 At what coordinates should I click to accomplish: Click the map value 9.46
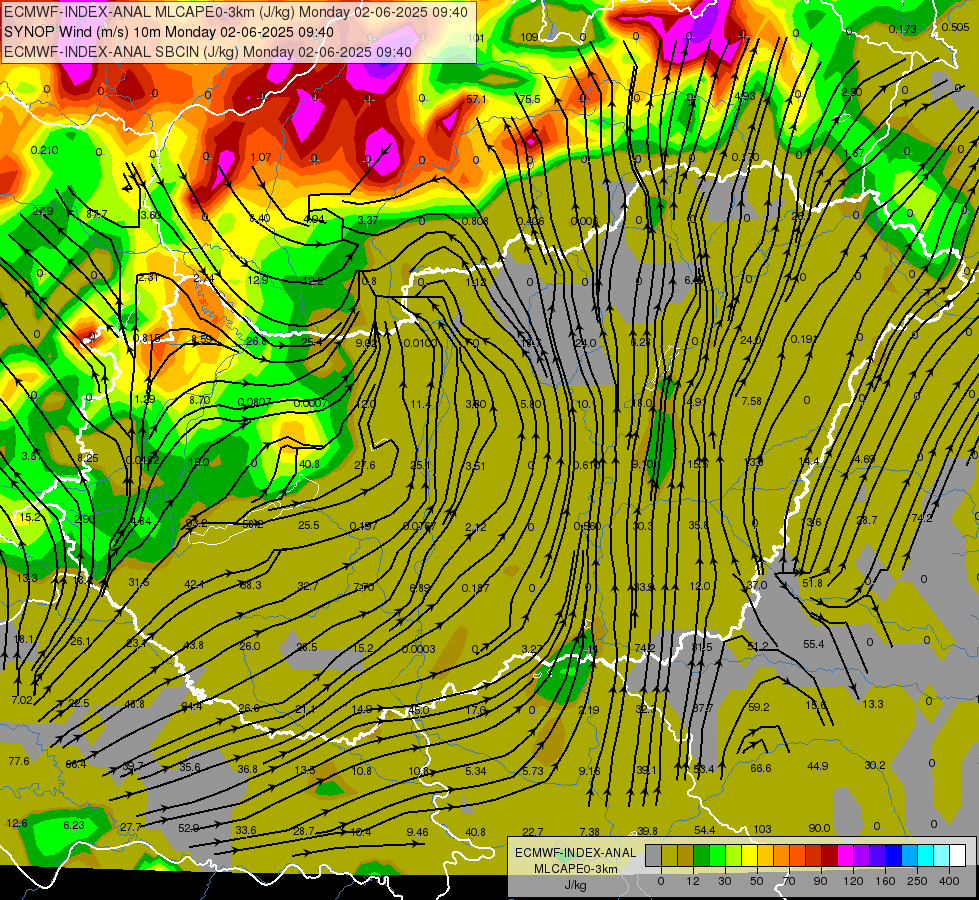pos(417,831)
